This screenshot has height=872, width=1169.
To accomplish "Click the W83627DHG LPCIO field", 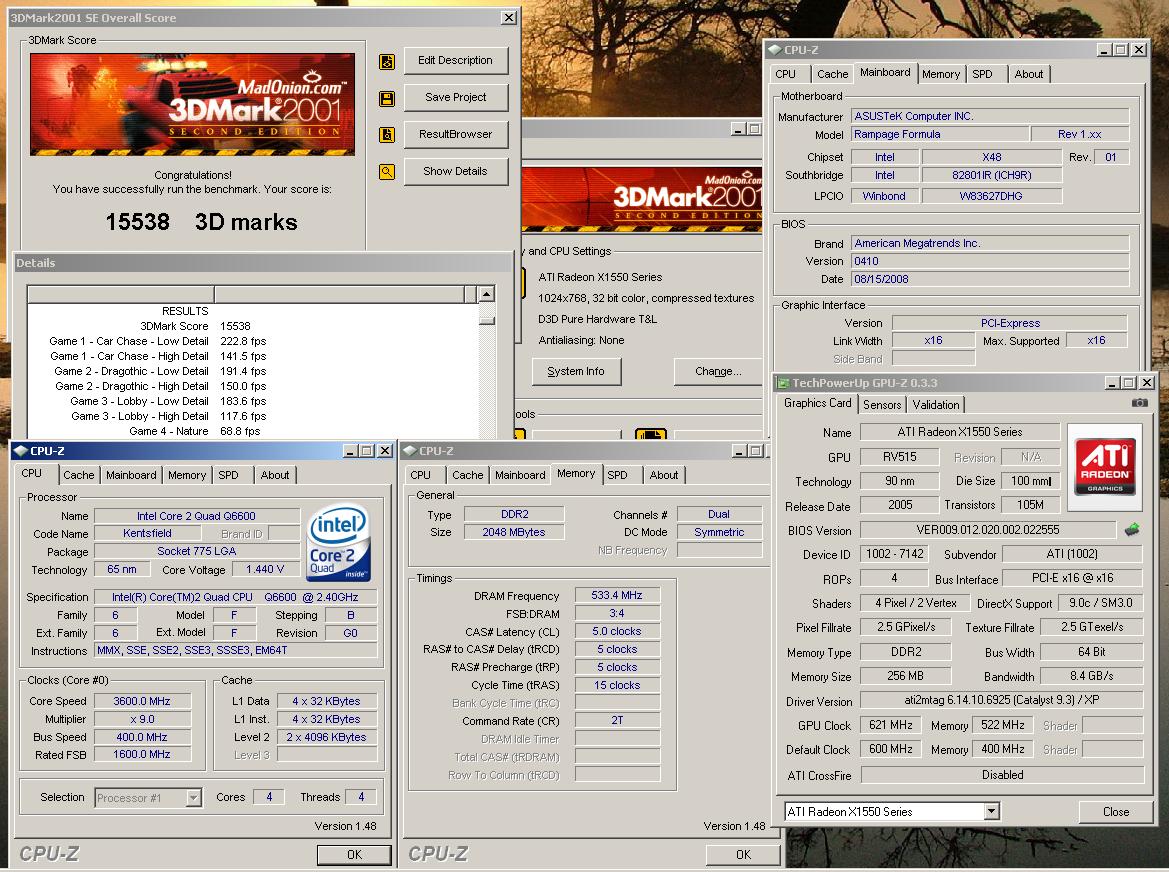I will tap(992, 196).
